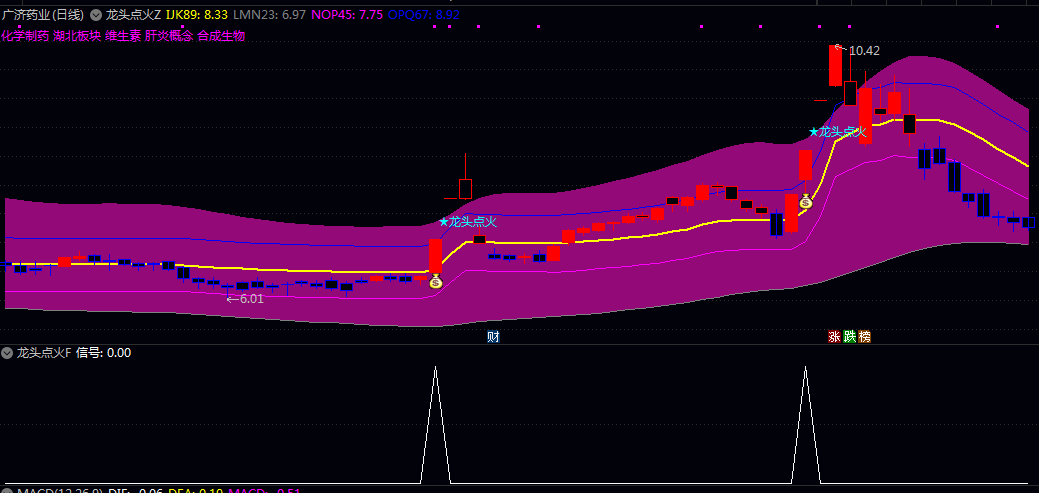
Task: Click the 信号: 0.00 readout
Action: point(103,353)
